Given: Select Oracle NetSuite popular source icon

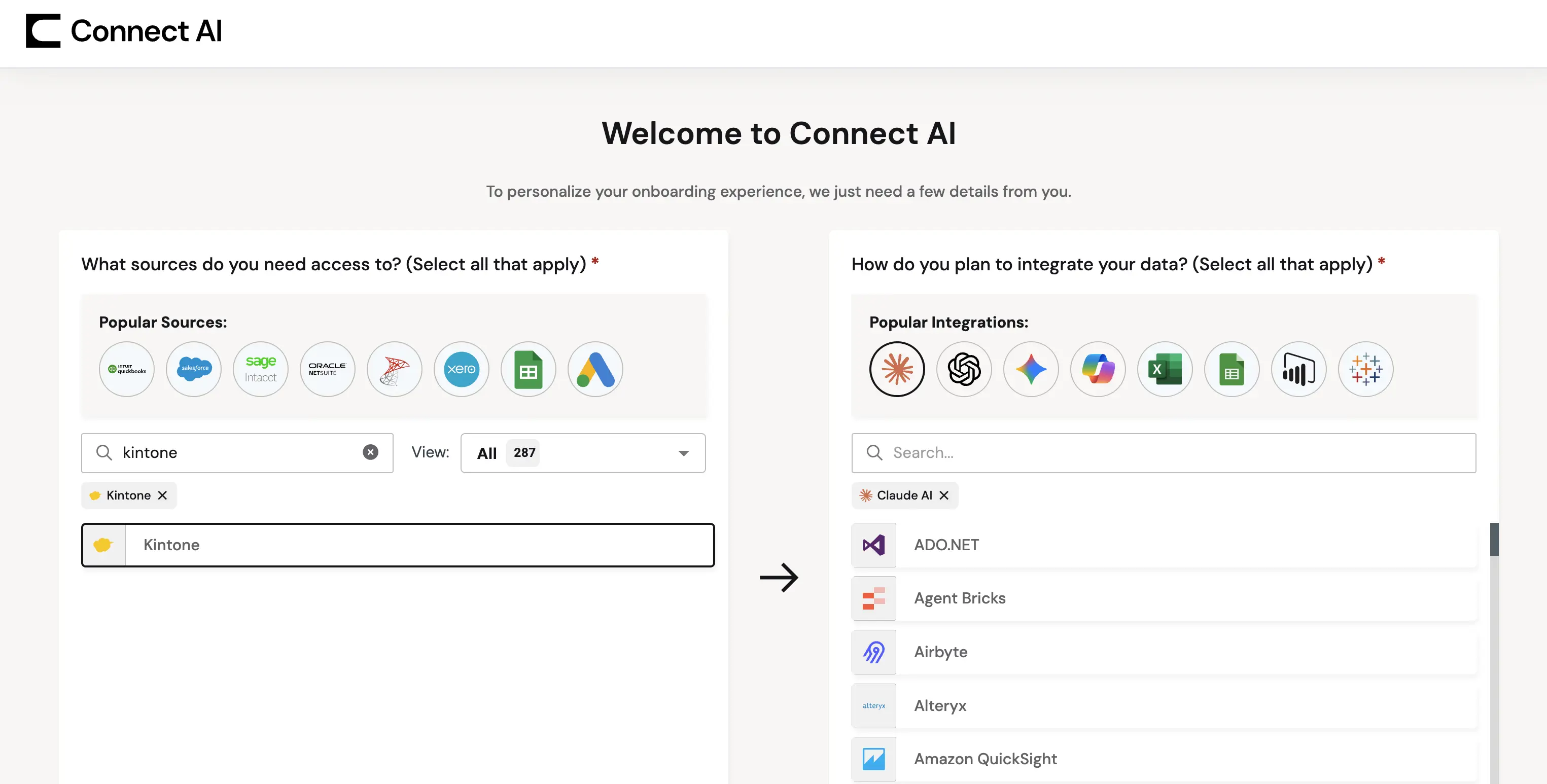Looking at the screenshot, I should click(327, 369).
